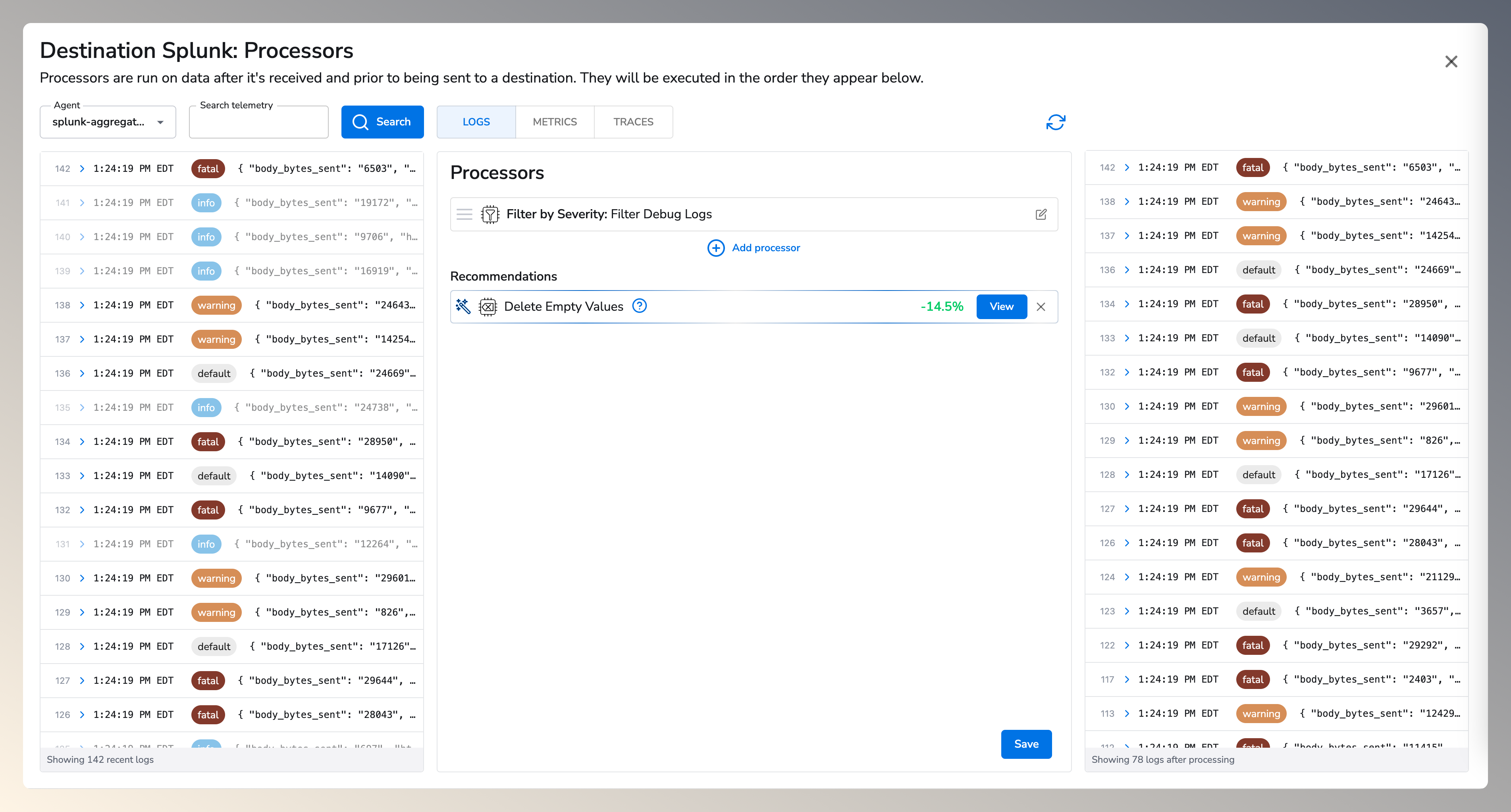View the Delete Empty Values recommendation
The height and width of the screenshot is (812, 1511).
click(1001, 307)
